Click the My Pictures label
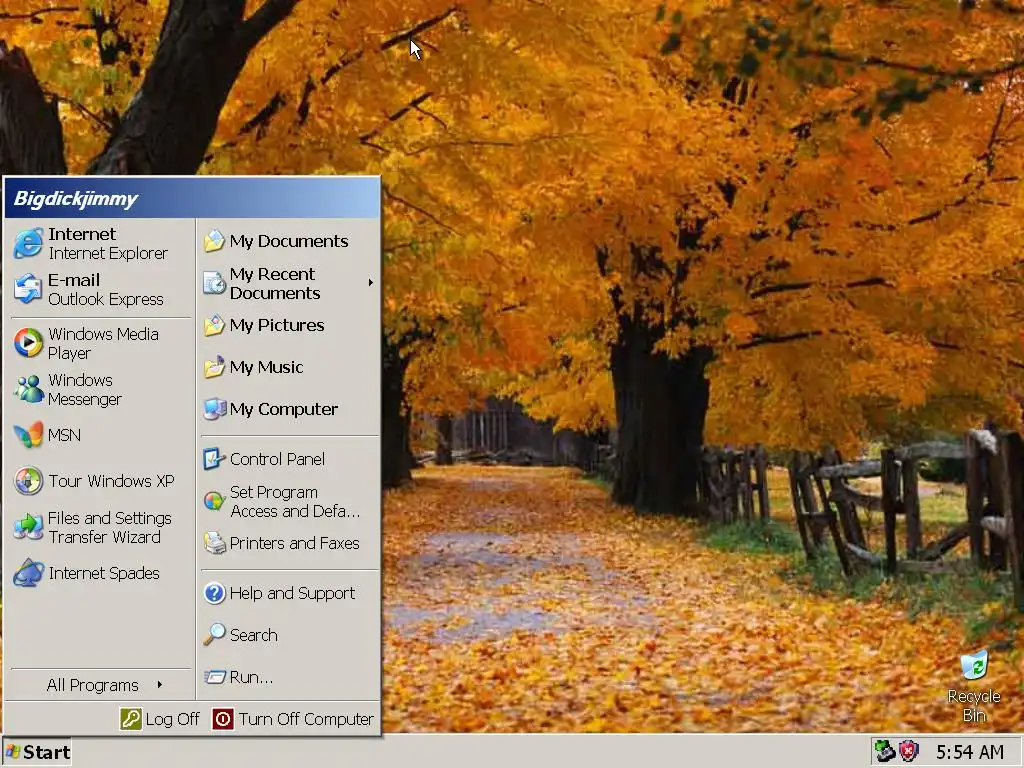This screenshot has height=768, width=1024. tap(277, 325)
